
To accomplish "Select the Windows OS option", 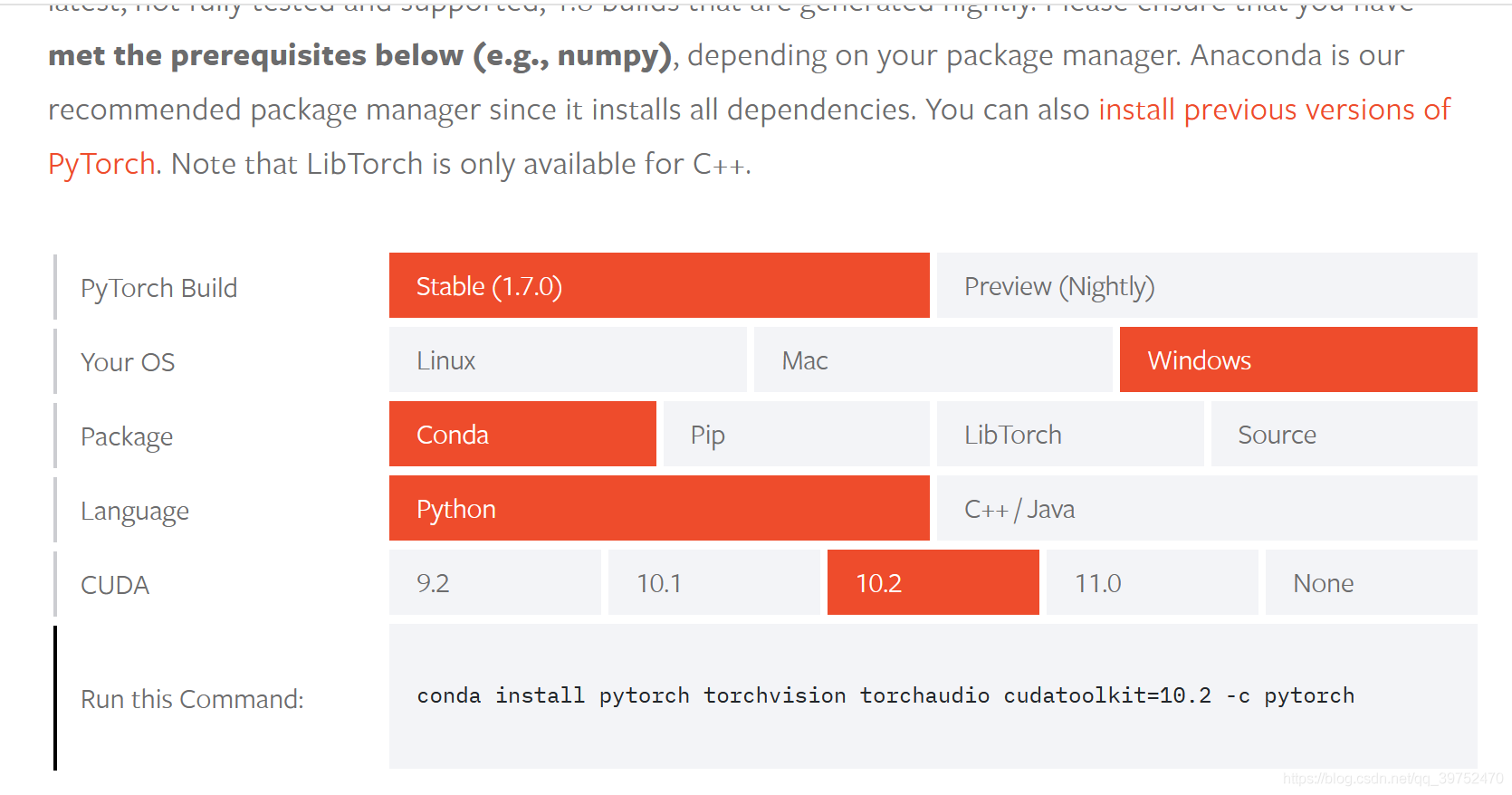I will tap(1298, 359).
